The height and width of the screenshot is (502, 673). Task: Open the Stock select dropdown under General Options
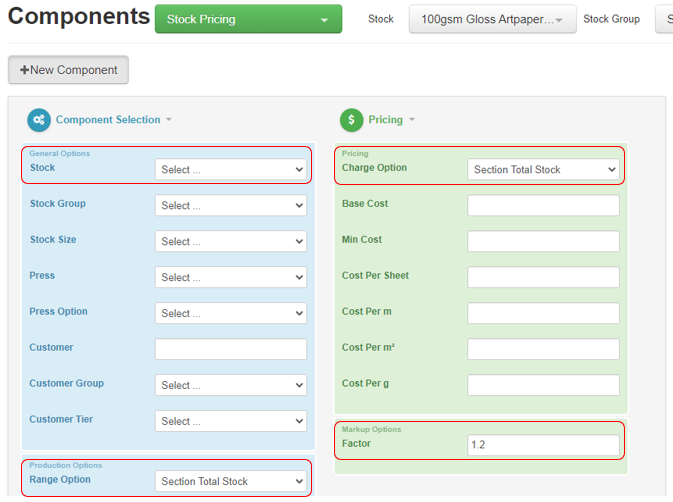coord(231,169)
